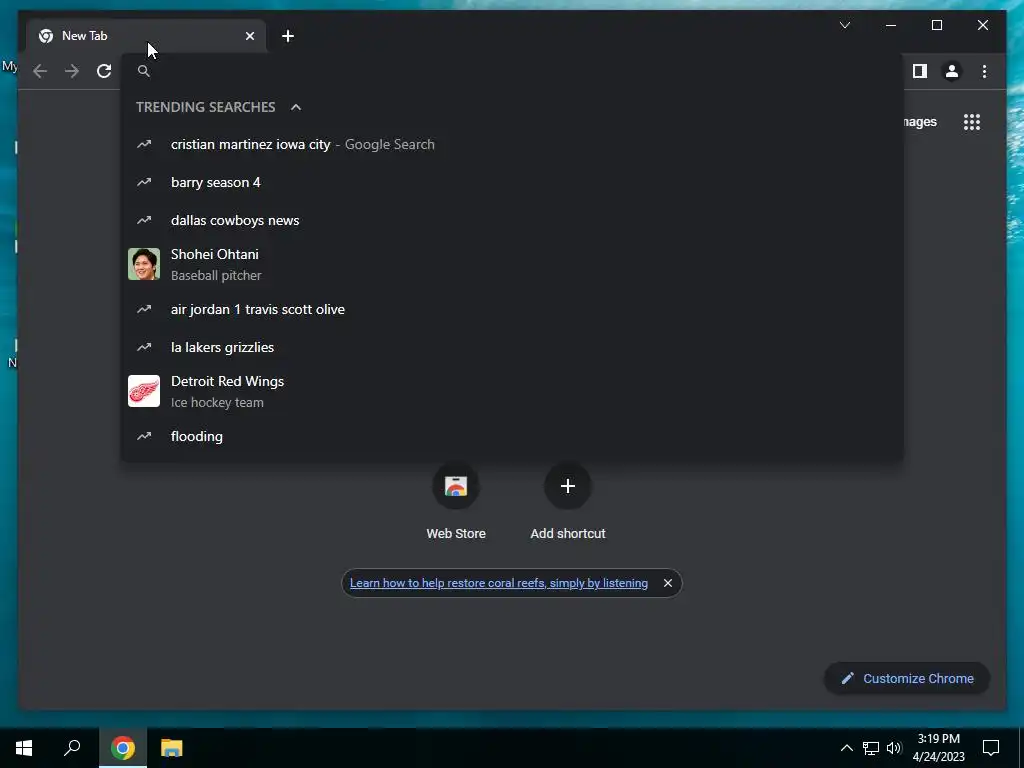This screenshot has height=768, width=1024.
Task: Open the Web Store shortcut
Action: click(456, 502)
